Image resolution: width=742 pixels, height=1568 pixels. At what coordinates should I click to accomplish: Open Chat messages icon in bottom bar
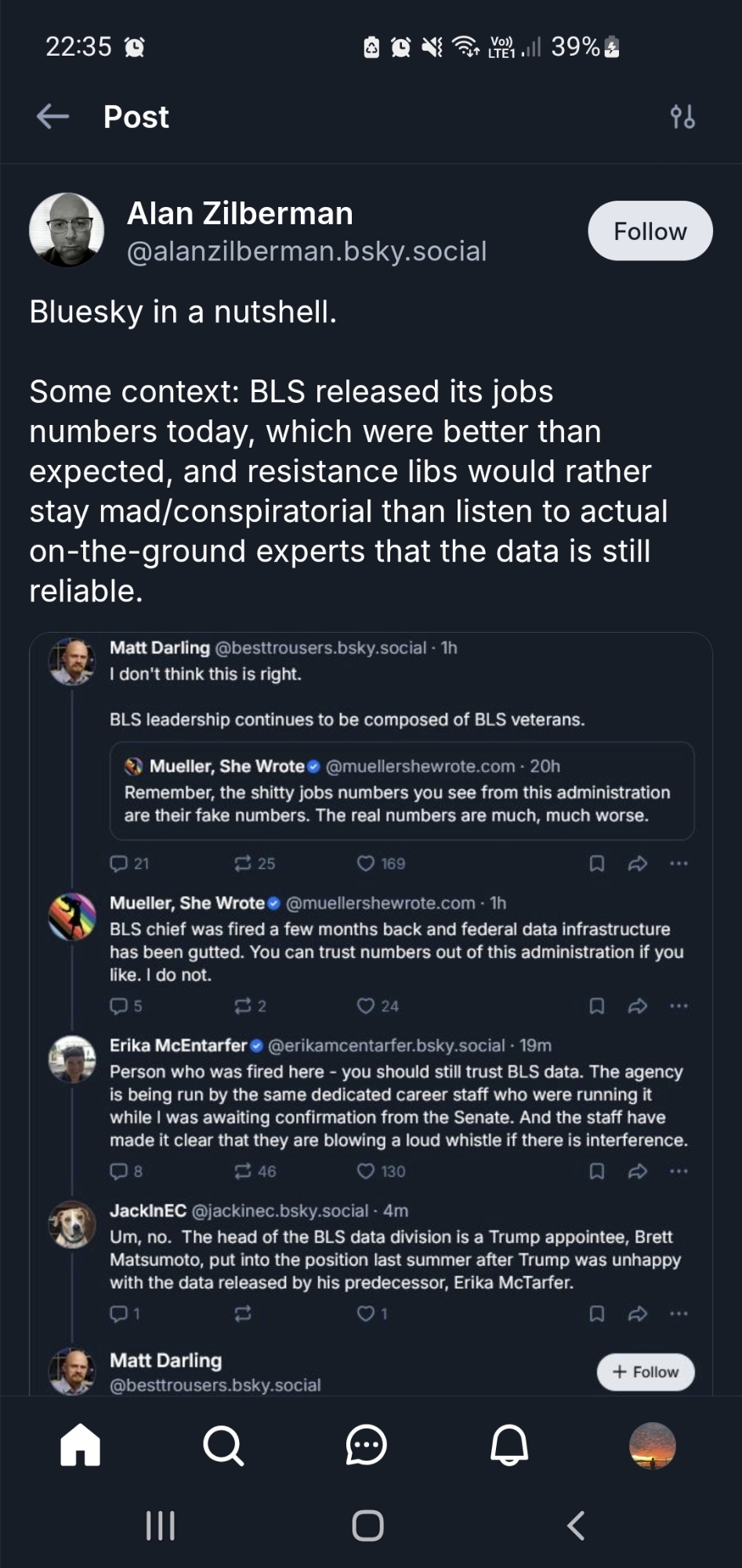pyautogui.click(x=366, y=1445)
